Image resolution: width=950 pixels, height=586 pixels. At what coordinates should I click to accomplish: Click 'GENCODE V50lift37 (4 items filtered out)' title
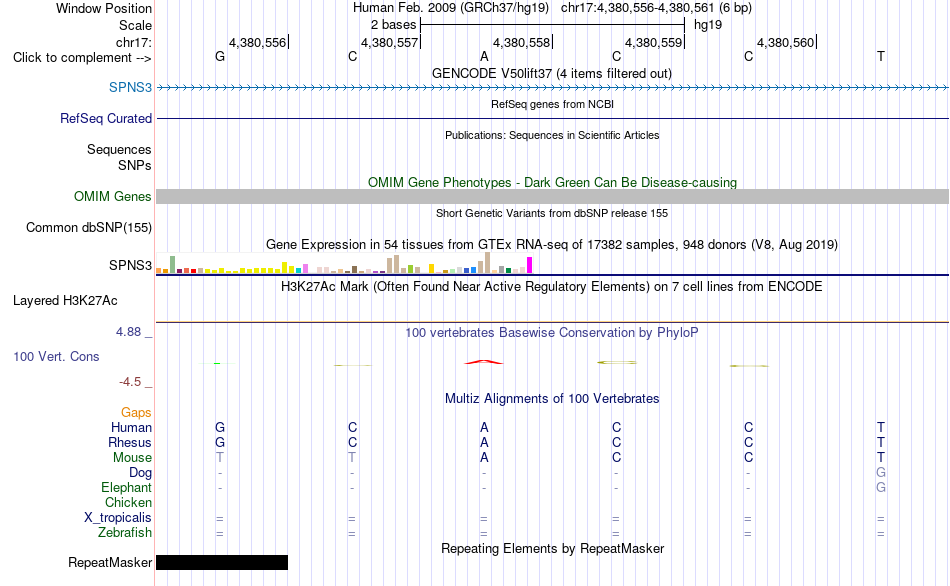click(552, 73)
